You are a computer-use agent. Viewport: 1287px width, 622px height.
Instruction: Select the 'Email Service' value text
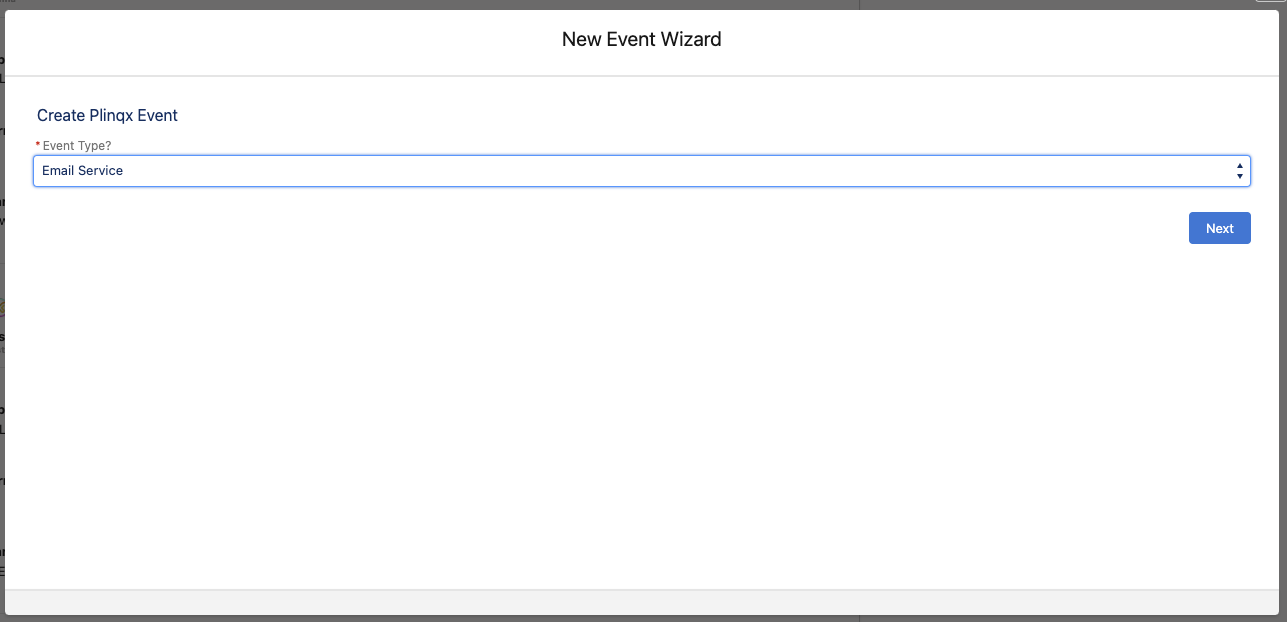tap(82, 171)
